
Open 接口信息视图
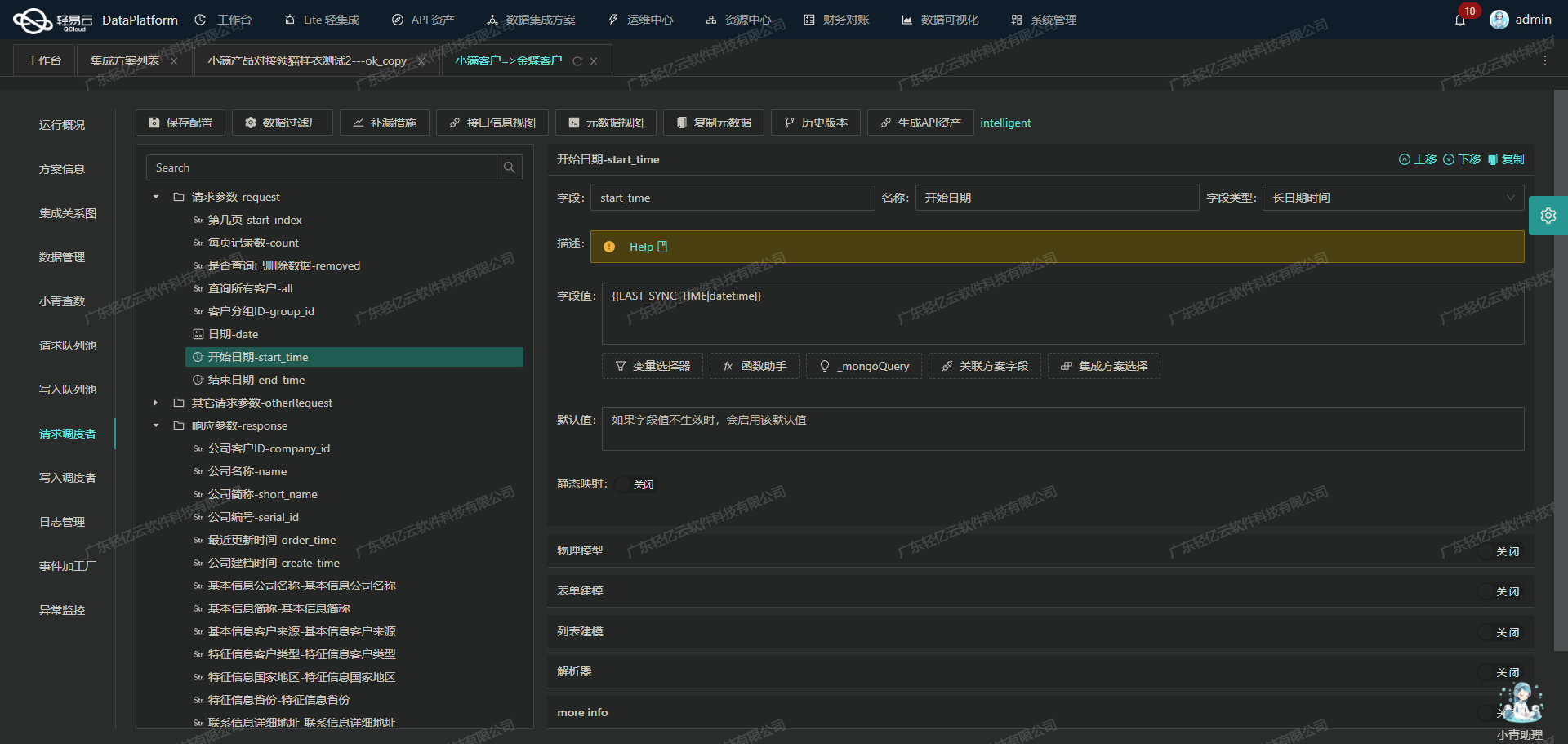[x=492, y=123]
